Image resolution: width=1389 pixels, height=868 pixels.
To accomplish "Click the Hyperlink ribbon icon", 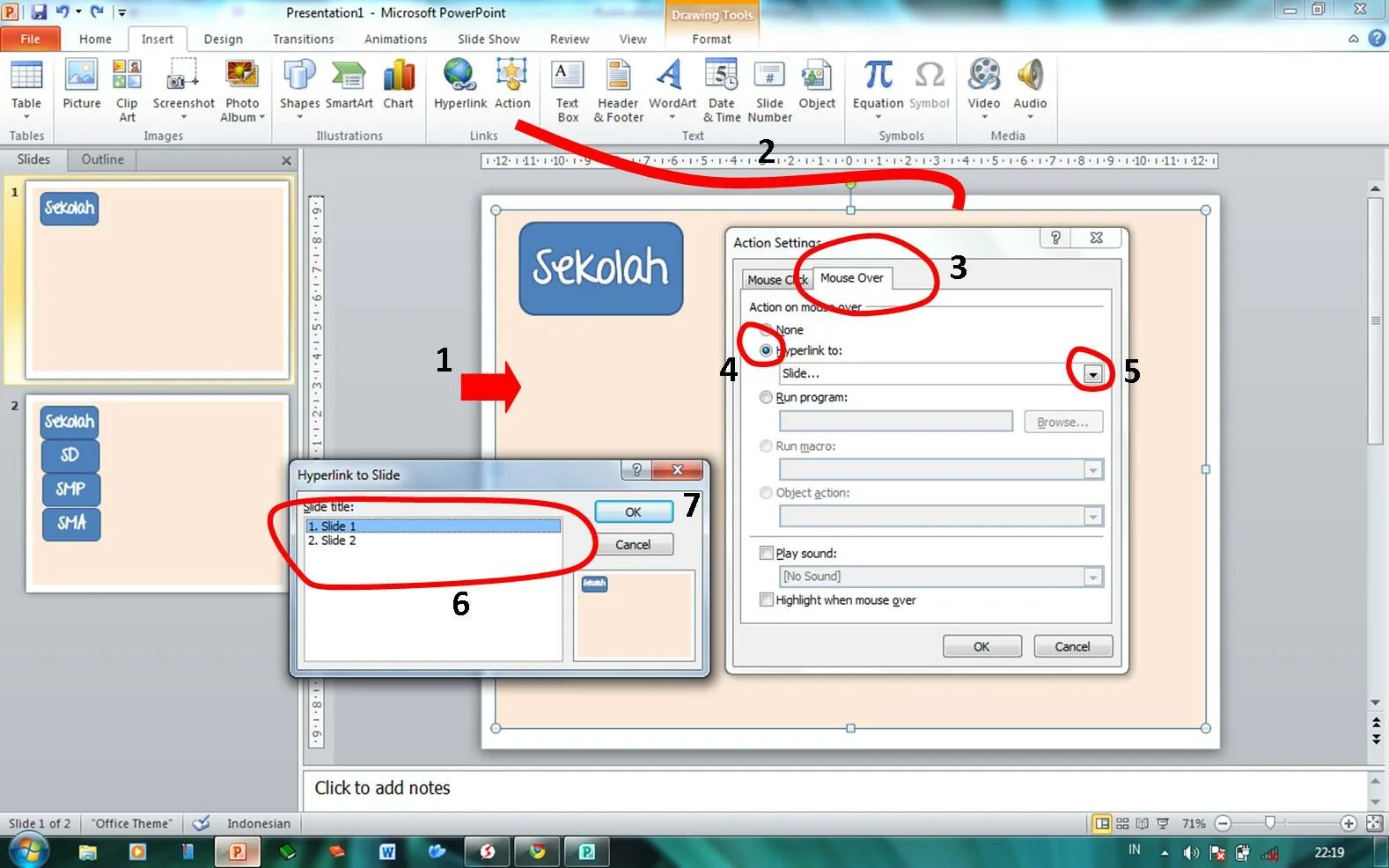I will (x=459, y=85).
